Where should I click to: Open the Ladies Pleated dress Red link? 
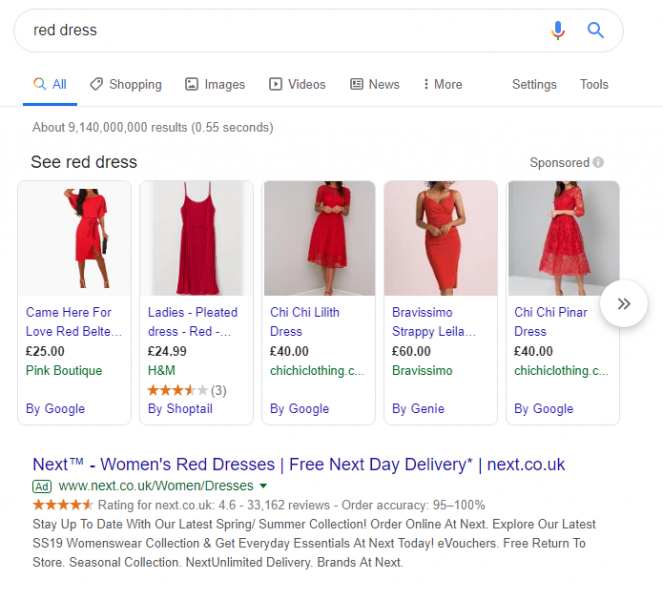point(192,322)
